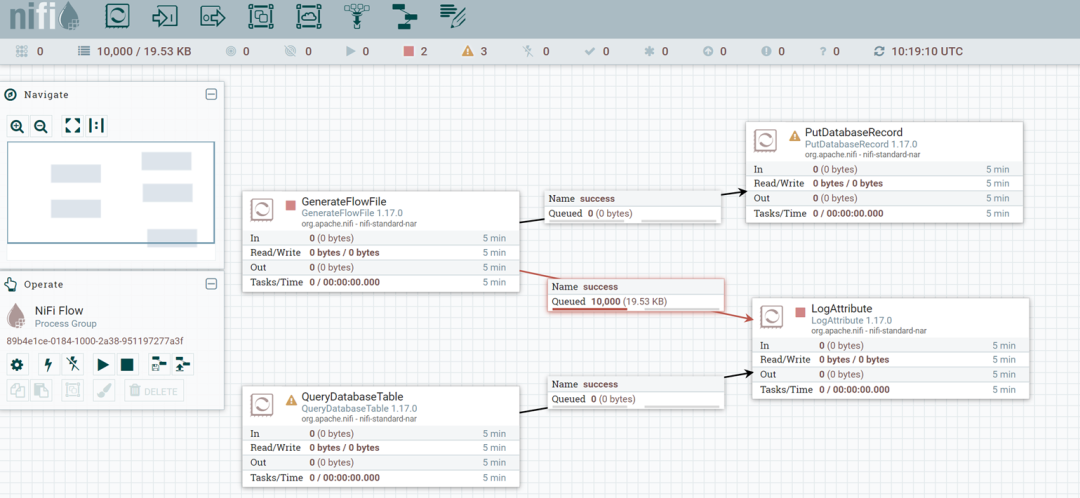The image size is (1080, 498).
Task: Click the Disable crossed lightning icon
Action: tap(72, 364)
